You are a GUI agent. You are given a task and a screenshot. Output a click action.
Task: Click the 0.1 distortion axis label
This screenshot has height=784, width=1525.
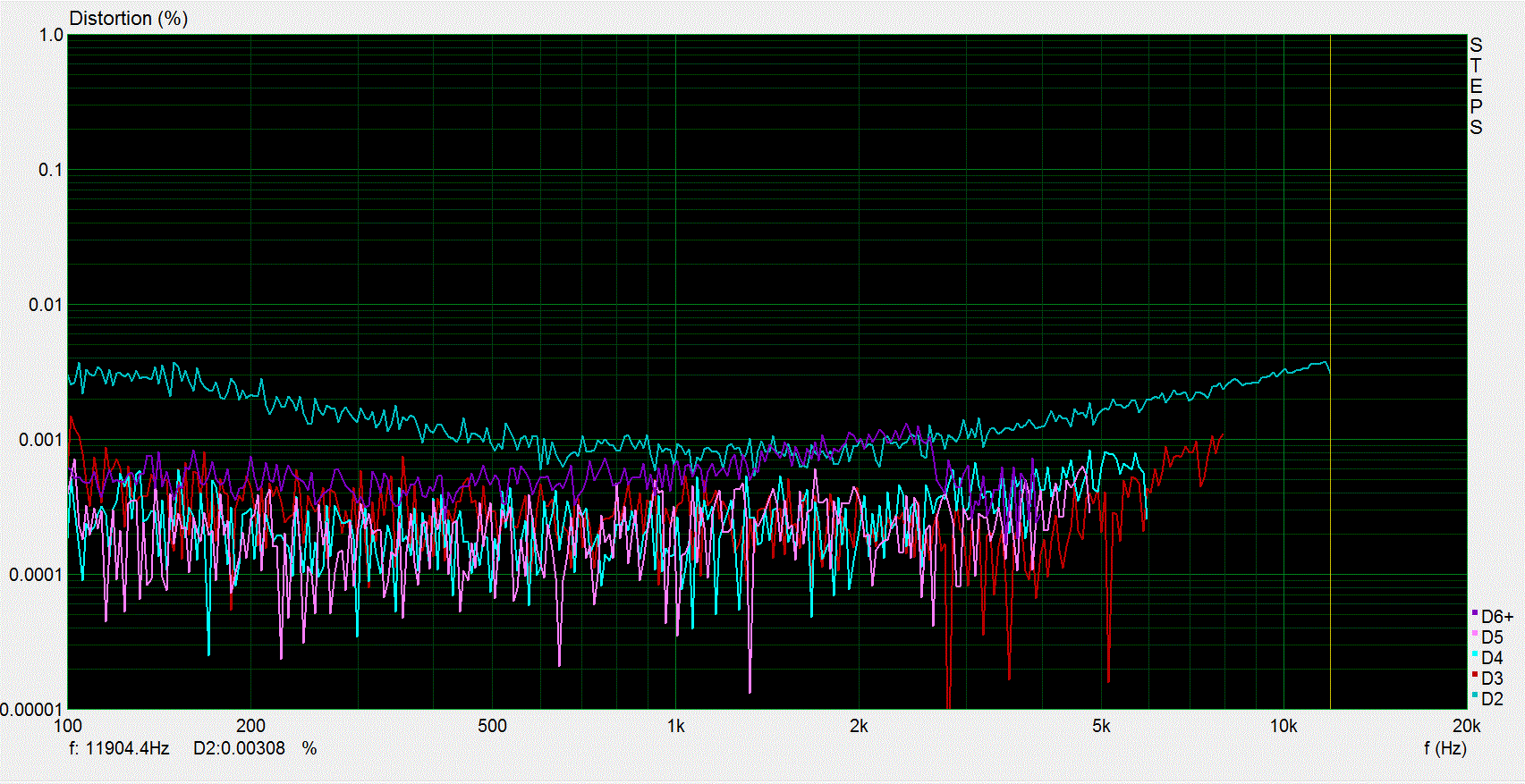point(50,170)
